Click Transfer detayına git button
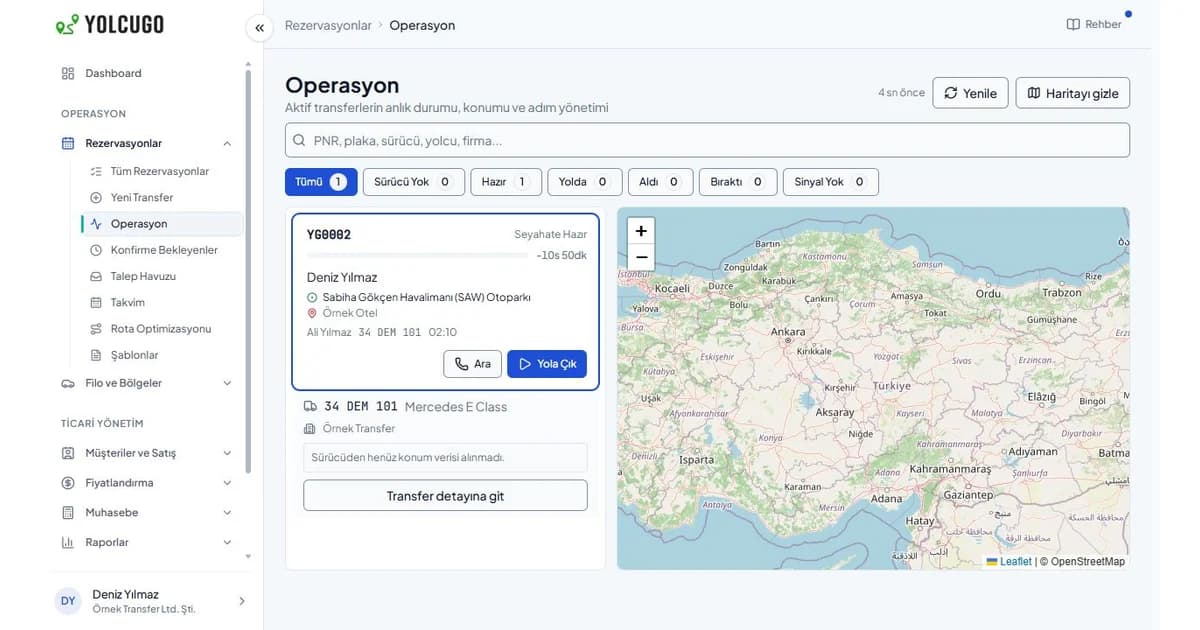This screenshot has width=1200, height=630. 445,496
